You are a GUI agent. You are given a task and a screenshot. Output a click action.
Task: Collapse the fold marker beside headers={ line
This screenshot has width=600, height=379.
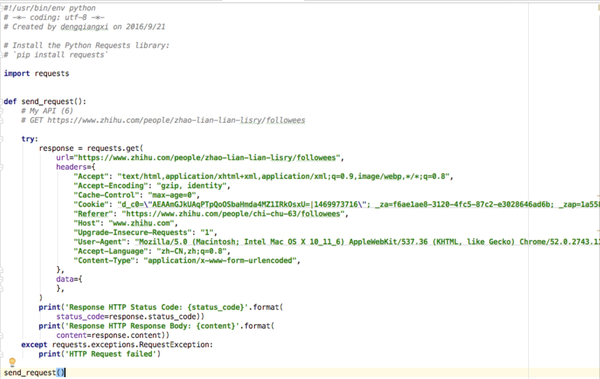[2, 167]
